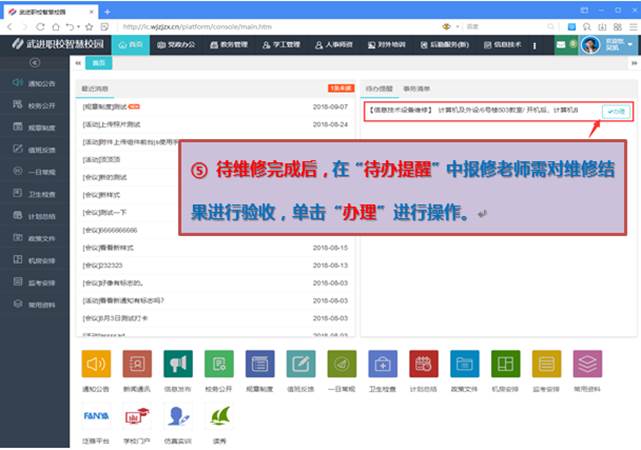
Task: Open 计划总结 in the left sidebar
Action: (x=34, y=216)
